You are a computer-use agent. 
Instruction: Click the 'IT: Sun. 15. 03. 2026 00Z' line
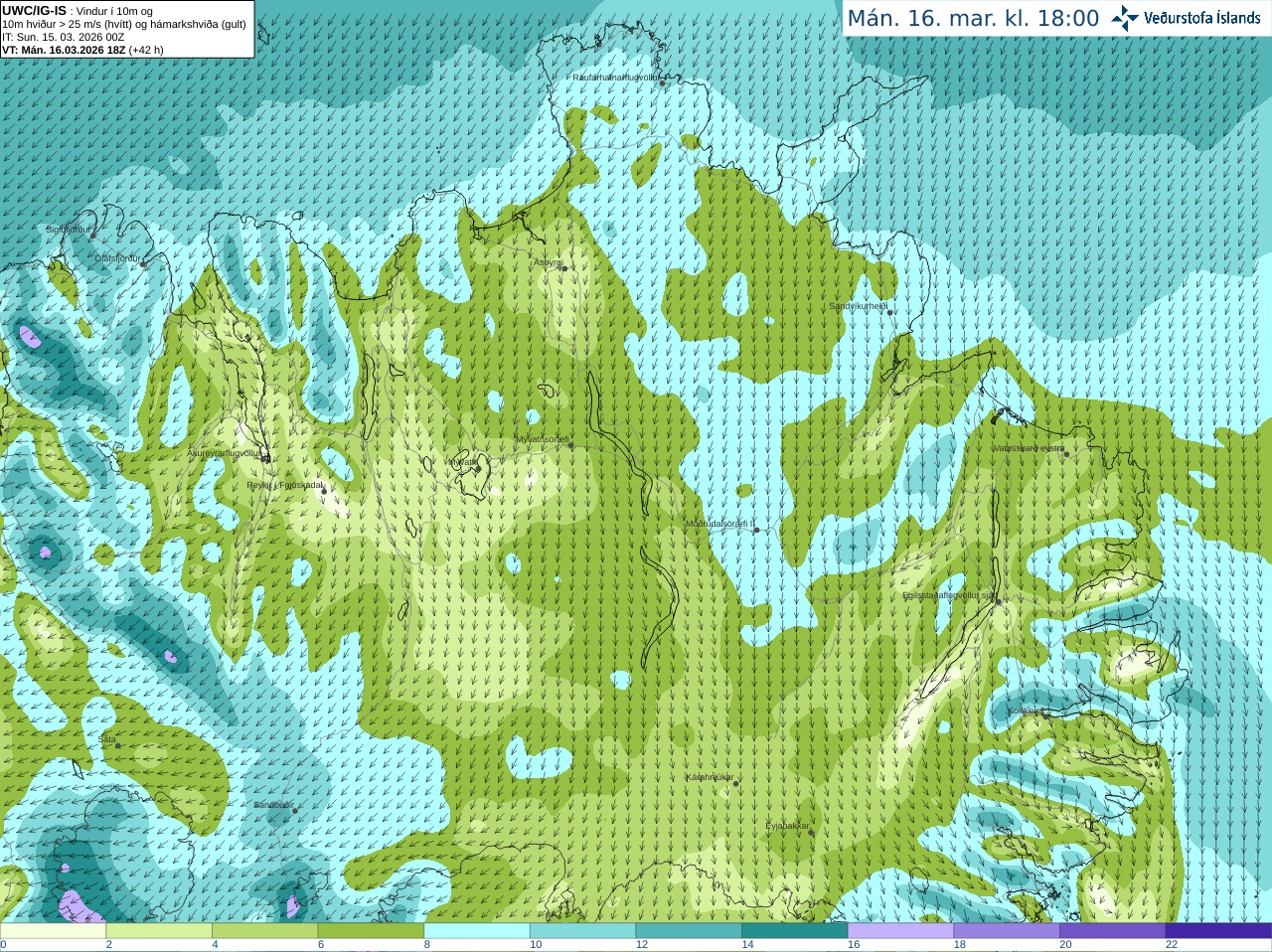[63, 37]
